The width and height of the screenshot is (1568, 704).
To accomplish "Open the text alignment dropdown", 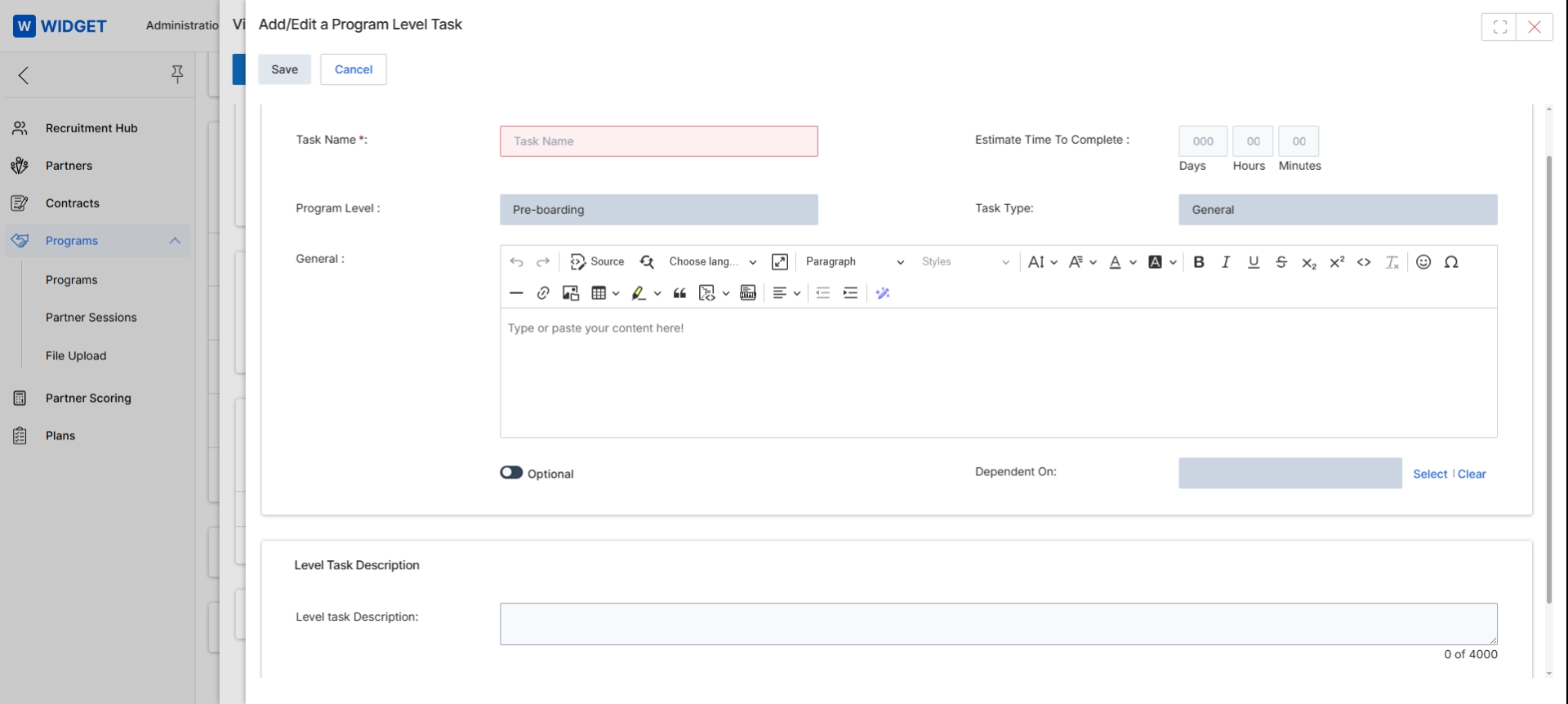I will (x=786, y=293).
